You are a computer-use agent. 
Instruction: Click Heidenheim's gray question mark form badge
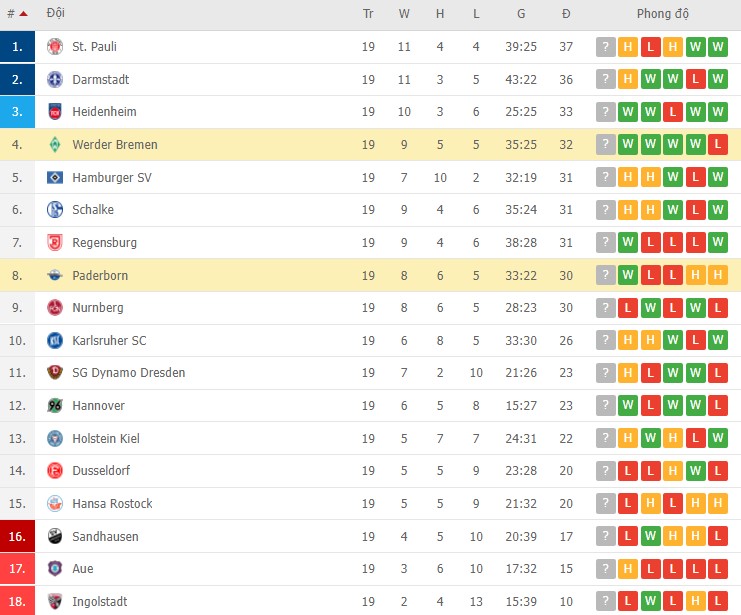point(605,112)
